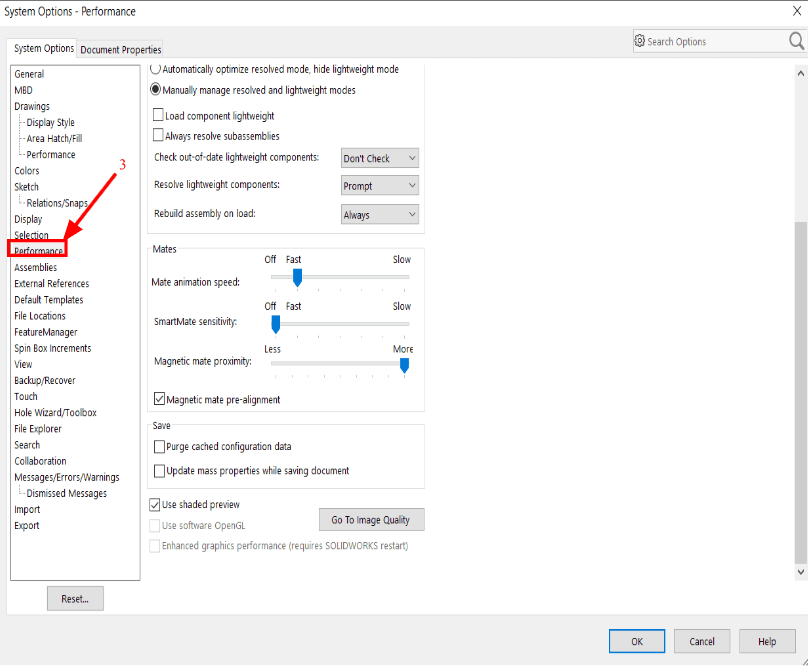Enable Load component lightweight checkbox
Image resolution: width=808 pixels, height=667 pixels.
[x=158, y=115]
